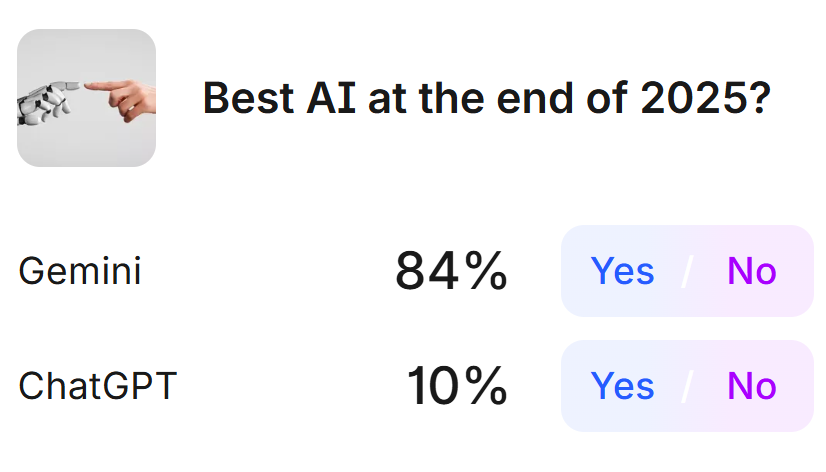The image size is (826, 472).
Task: Buy Yes on Gemini
Action: pyautogui.click(x=622, y=271)
